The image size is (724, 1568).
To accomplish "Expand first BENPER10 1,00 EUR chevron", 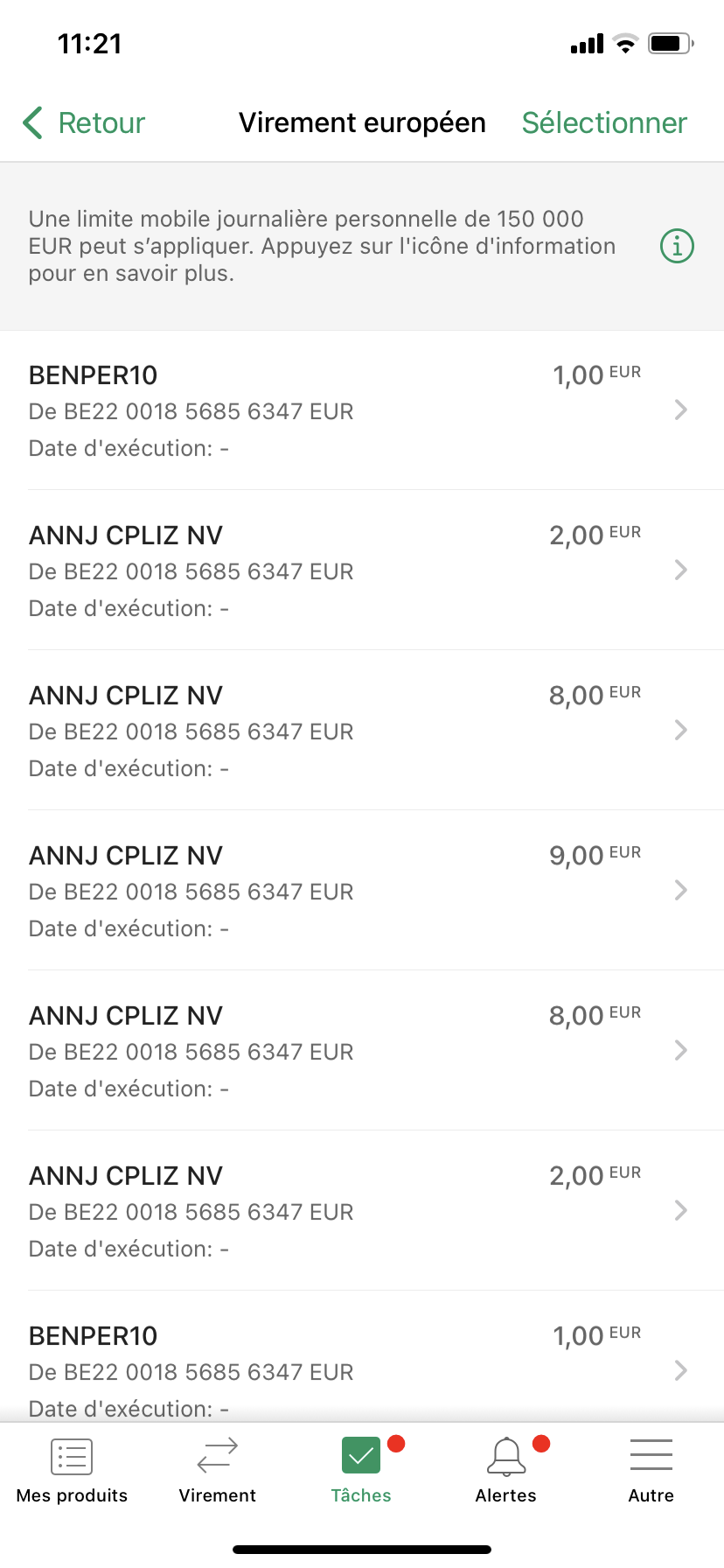I will coord(681,409).
